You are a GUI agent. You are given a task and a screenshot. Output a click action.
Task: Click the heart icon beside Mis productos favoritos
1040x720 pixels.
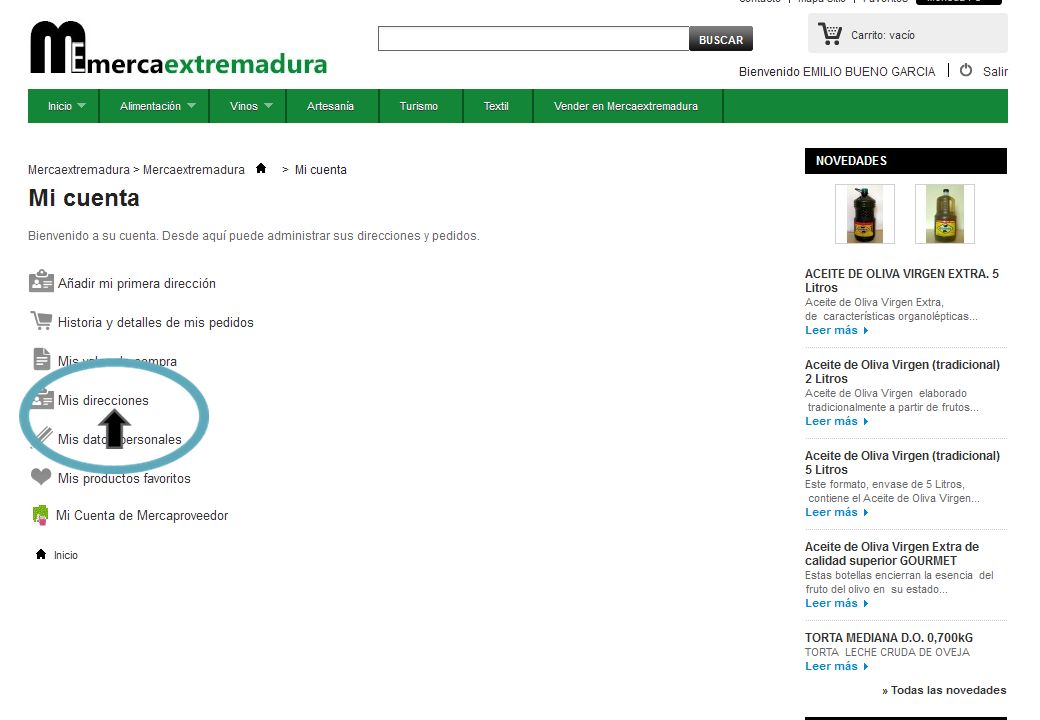pyautogui.click(x=41, y=477)
